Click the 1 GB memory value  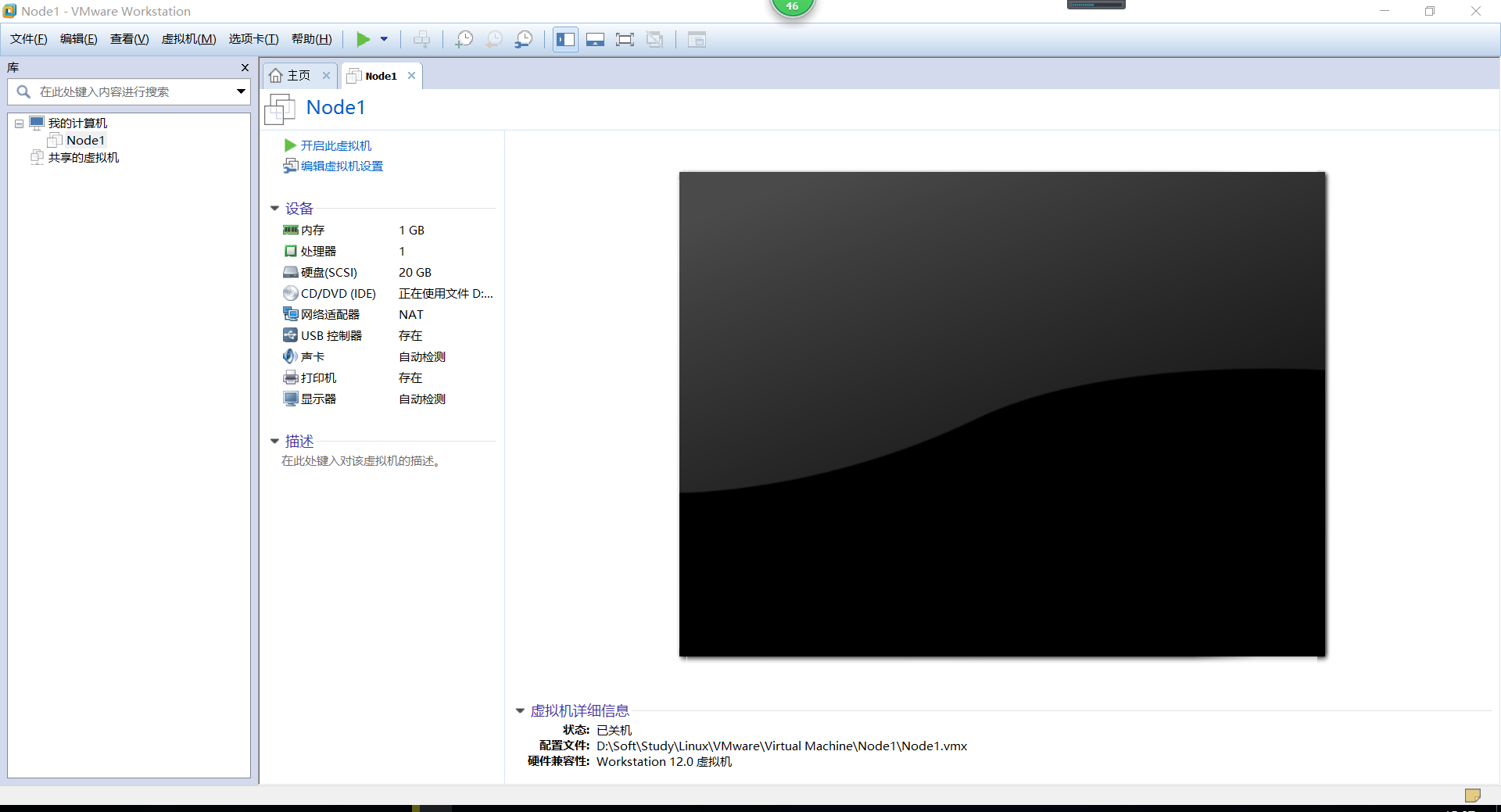[x=412, y=231]
